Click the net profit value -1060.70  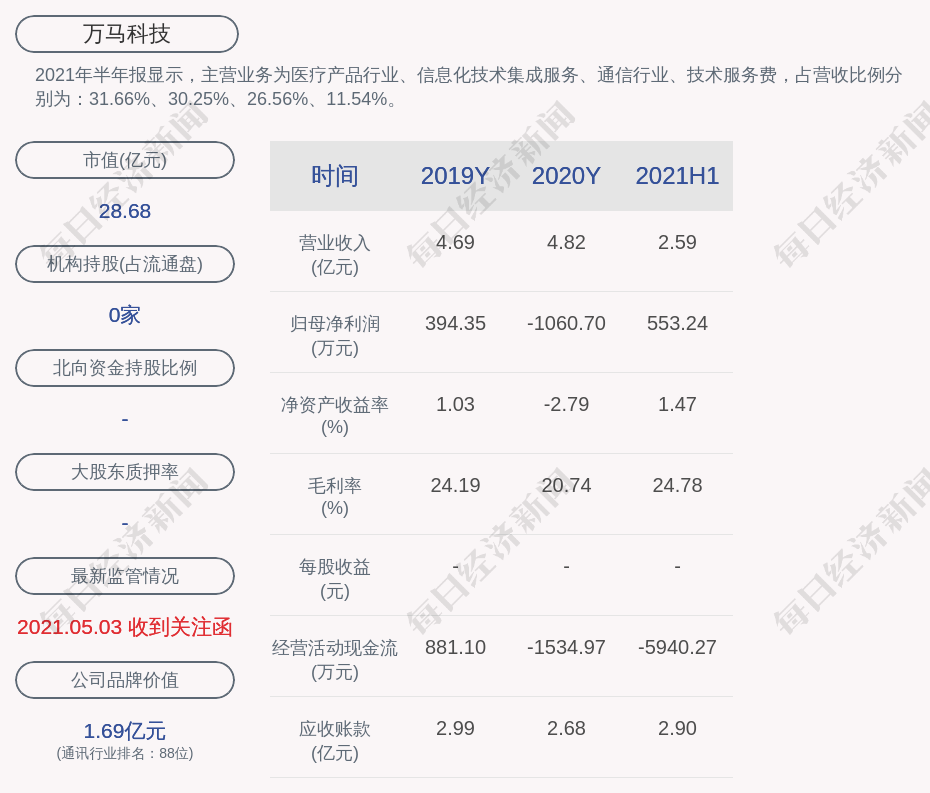tap(566, 323)
